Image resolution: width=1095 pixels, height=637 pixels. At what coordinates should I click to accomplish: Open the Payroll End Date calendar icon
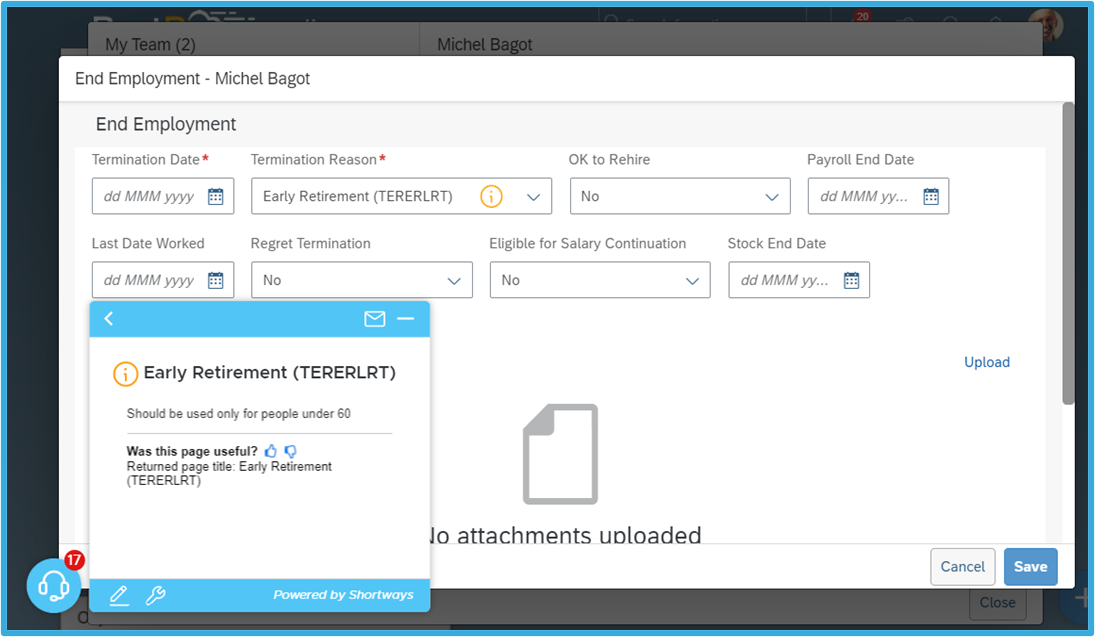coord(931,196)
